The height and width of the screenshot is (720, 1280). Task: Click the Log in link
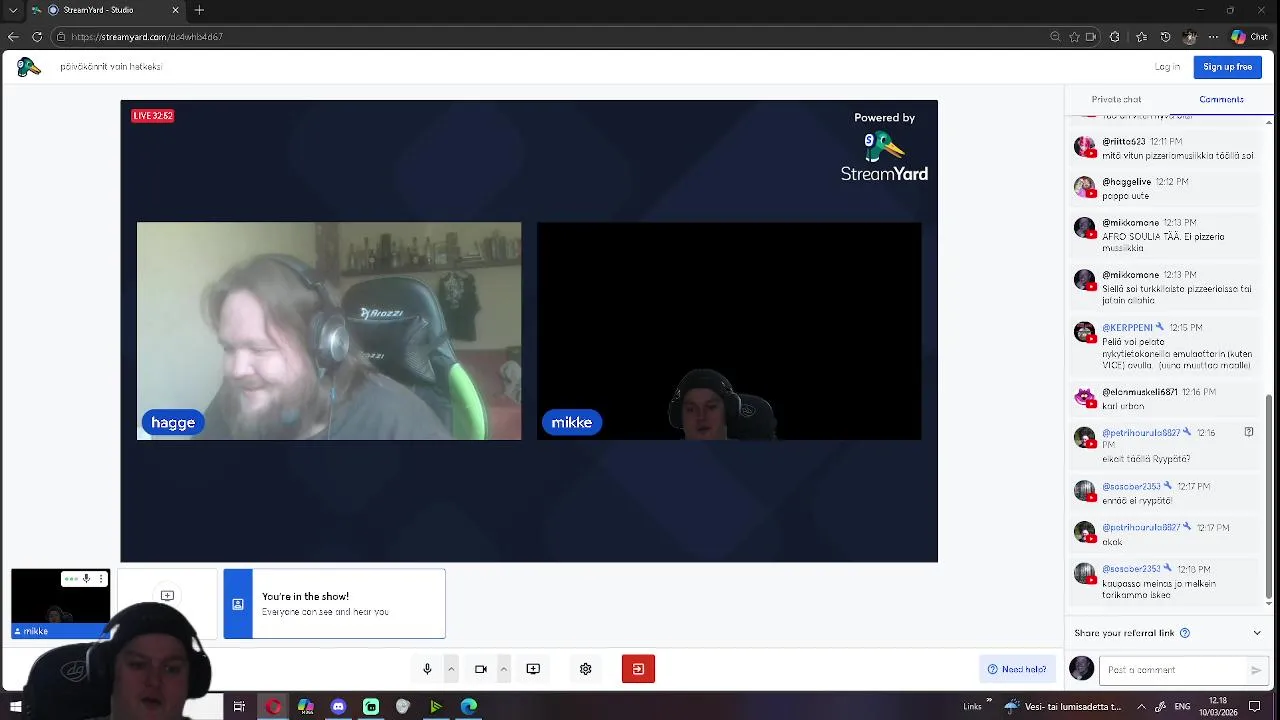pyautogui.click(x=1167, y=67)
